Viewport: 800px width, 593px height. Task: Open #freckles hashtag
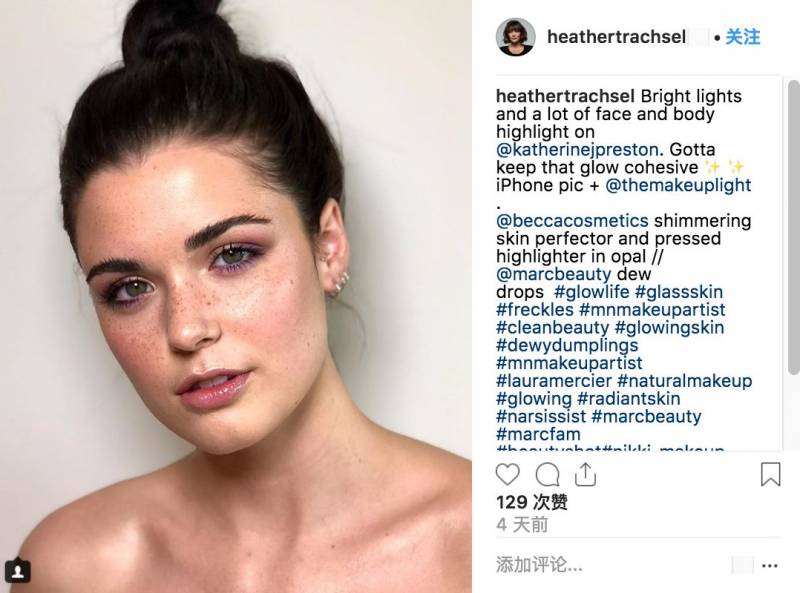coord(535,310)
